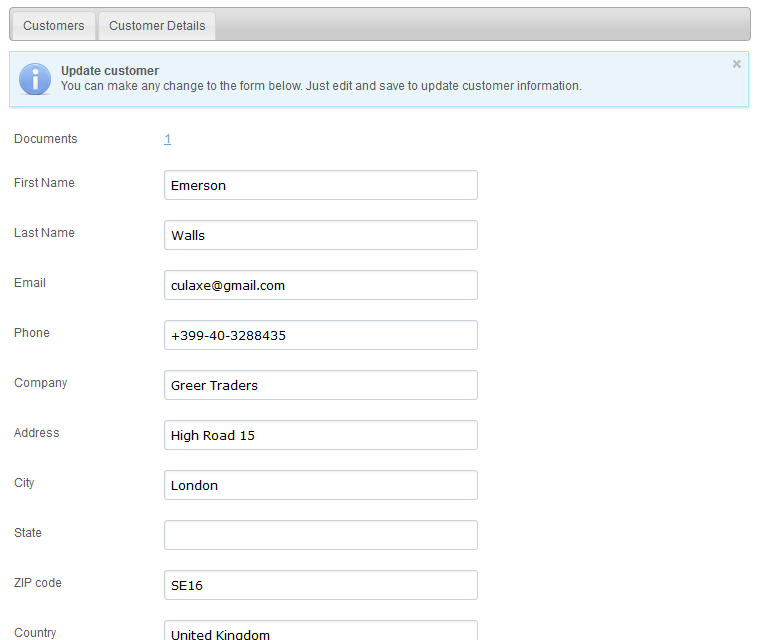Image resolution: width=760 pixels, height=640 pixels.
Task: Click the Email label
Action: click(30, 283)
